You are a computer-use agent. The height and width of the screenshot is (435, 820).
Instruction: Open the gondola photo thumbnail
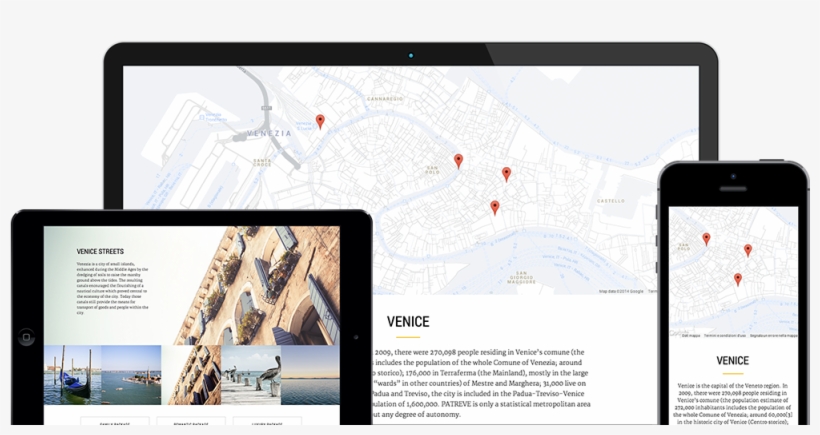tap(72, 374)
